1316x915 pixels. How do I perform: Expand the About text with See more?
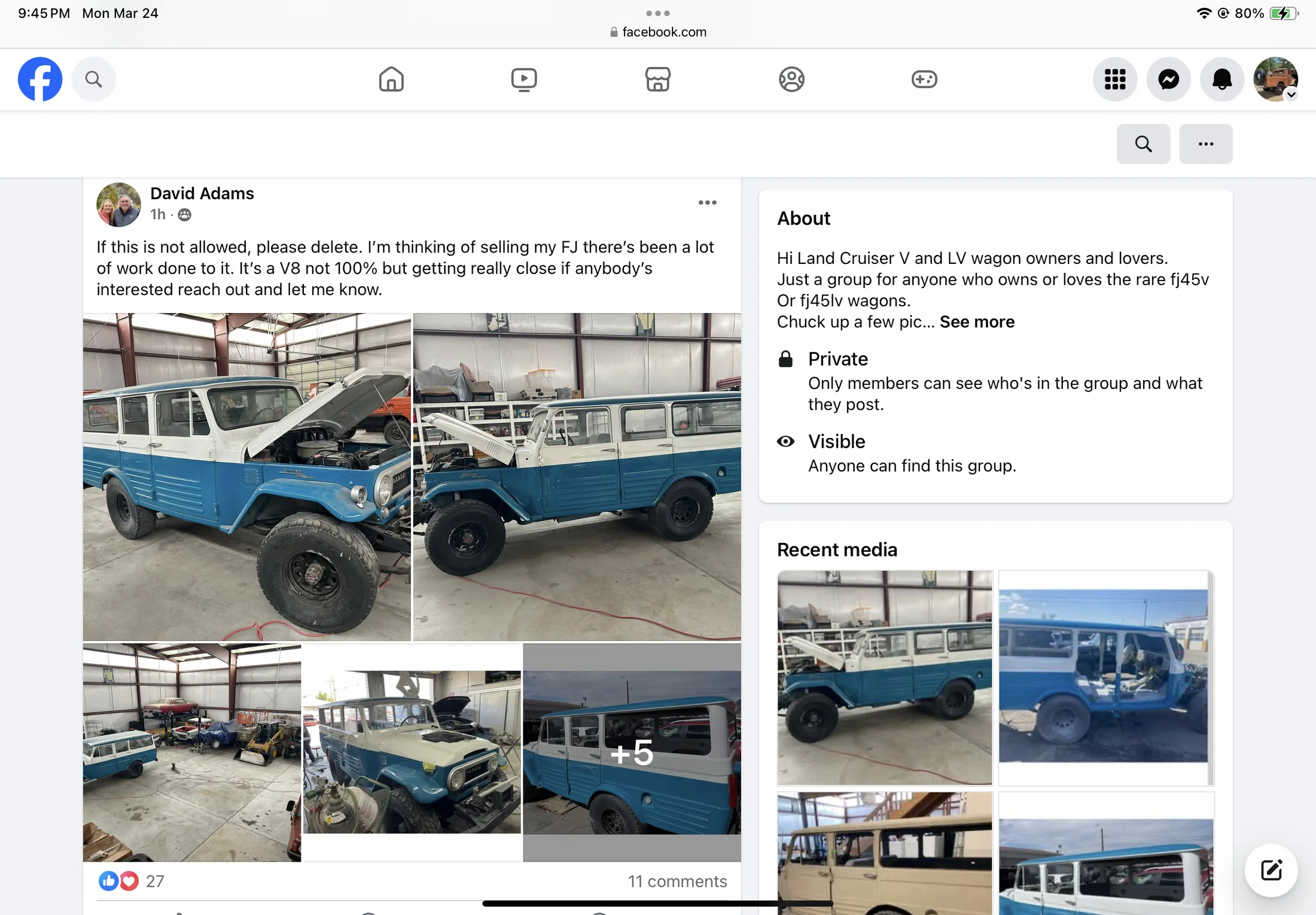click(x=977, y=322)
